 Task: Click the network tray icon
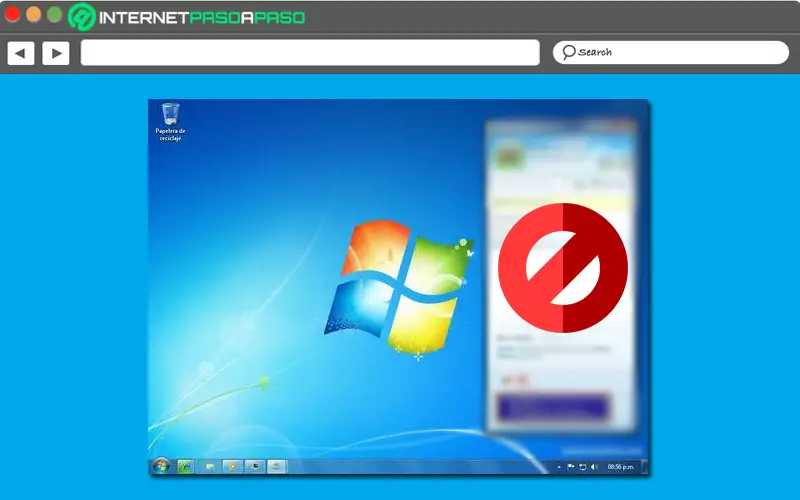pyautogui.click(x=582, y=467)
